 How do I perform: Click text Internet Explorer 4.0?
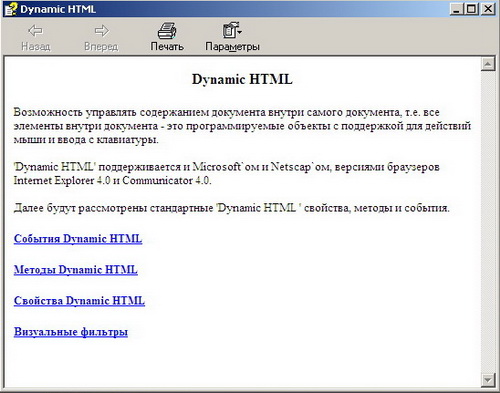[x=62, y=180]
